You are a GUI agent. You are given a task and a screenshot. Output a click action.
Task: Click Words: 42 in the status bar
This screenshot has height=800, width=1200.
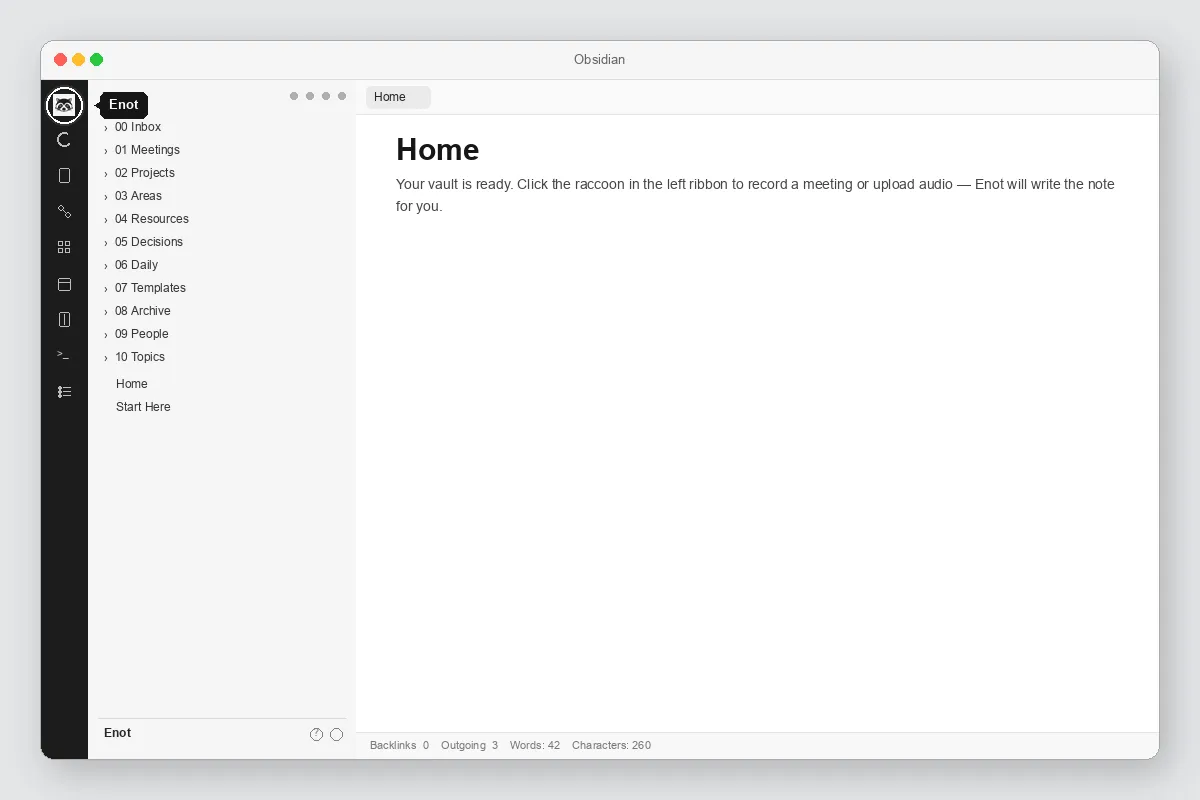535,745
